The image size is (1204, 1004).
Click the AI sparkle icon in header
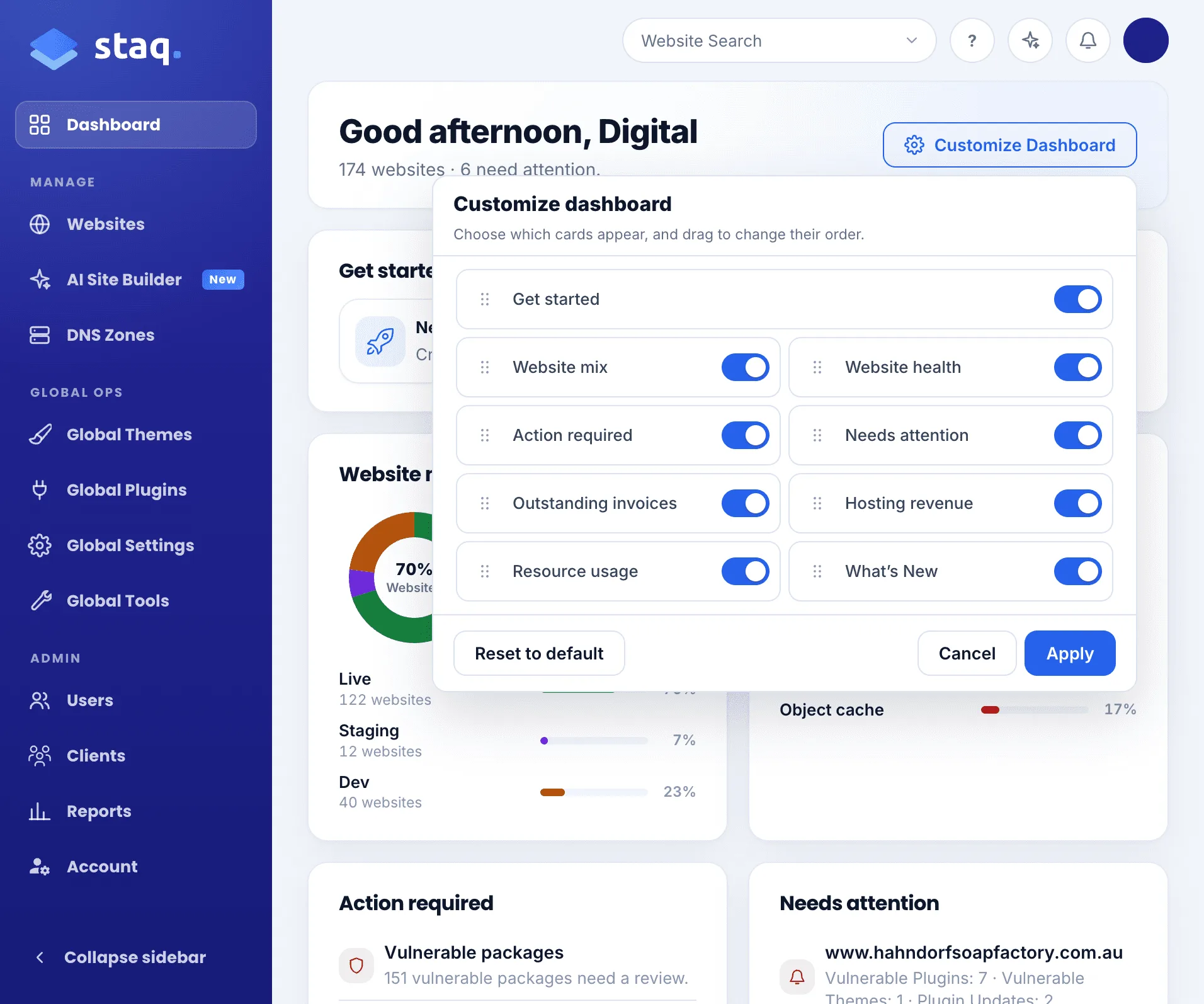pos(1030,40)
